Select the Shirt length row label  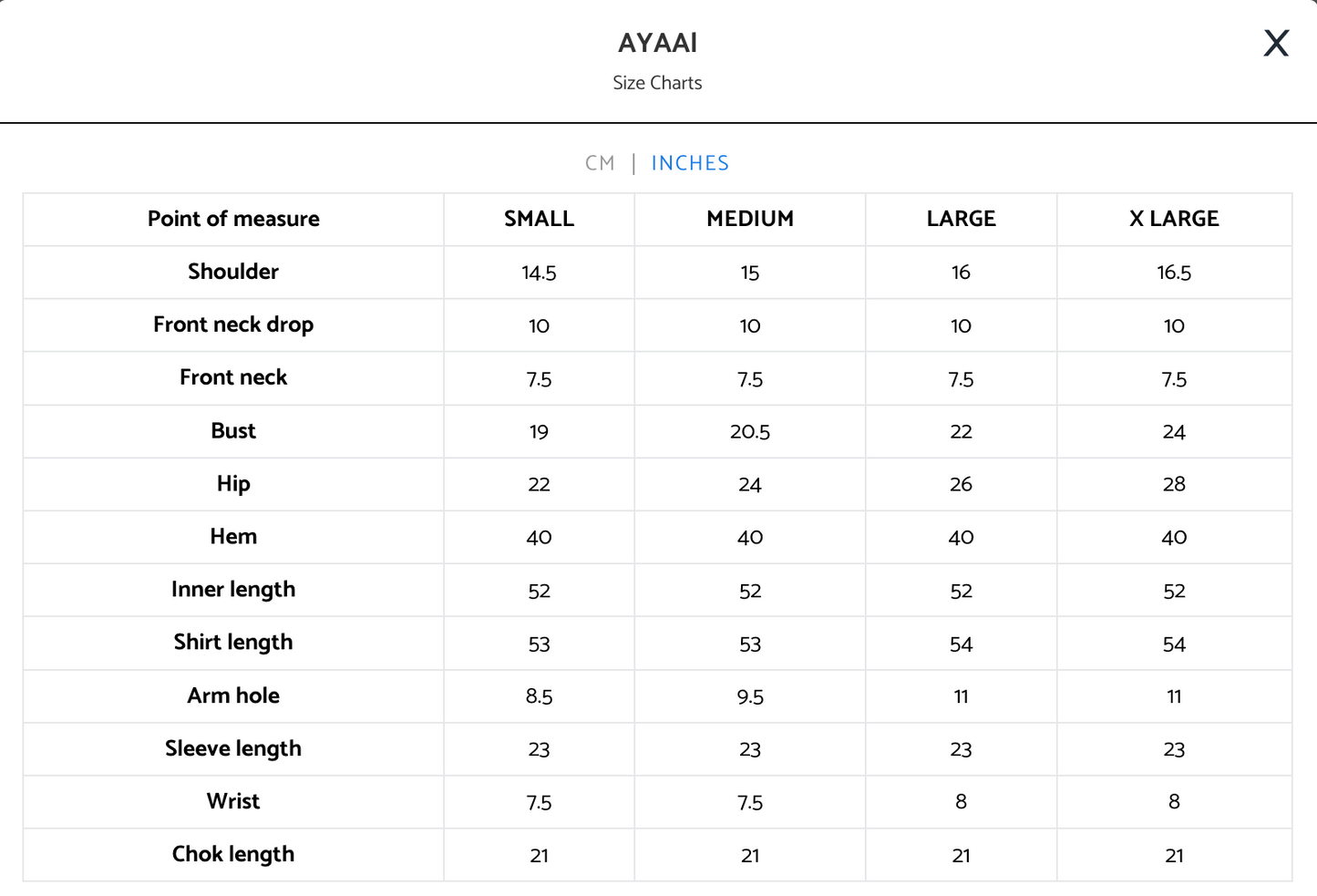(233, 643)
